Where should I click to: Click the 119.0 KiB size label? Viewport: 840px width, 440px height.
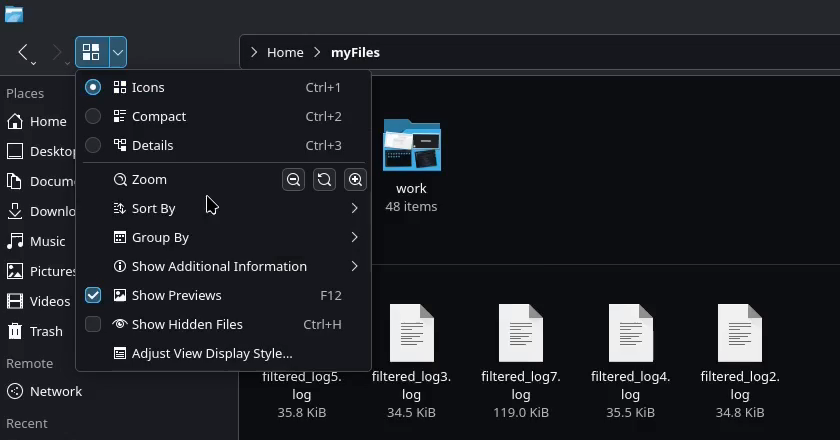(521, 413)
